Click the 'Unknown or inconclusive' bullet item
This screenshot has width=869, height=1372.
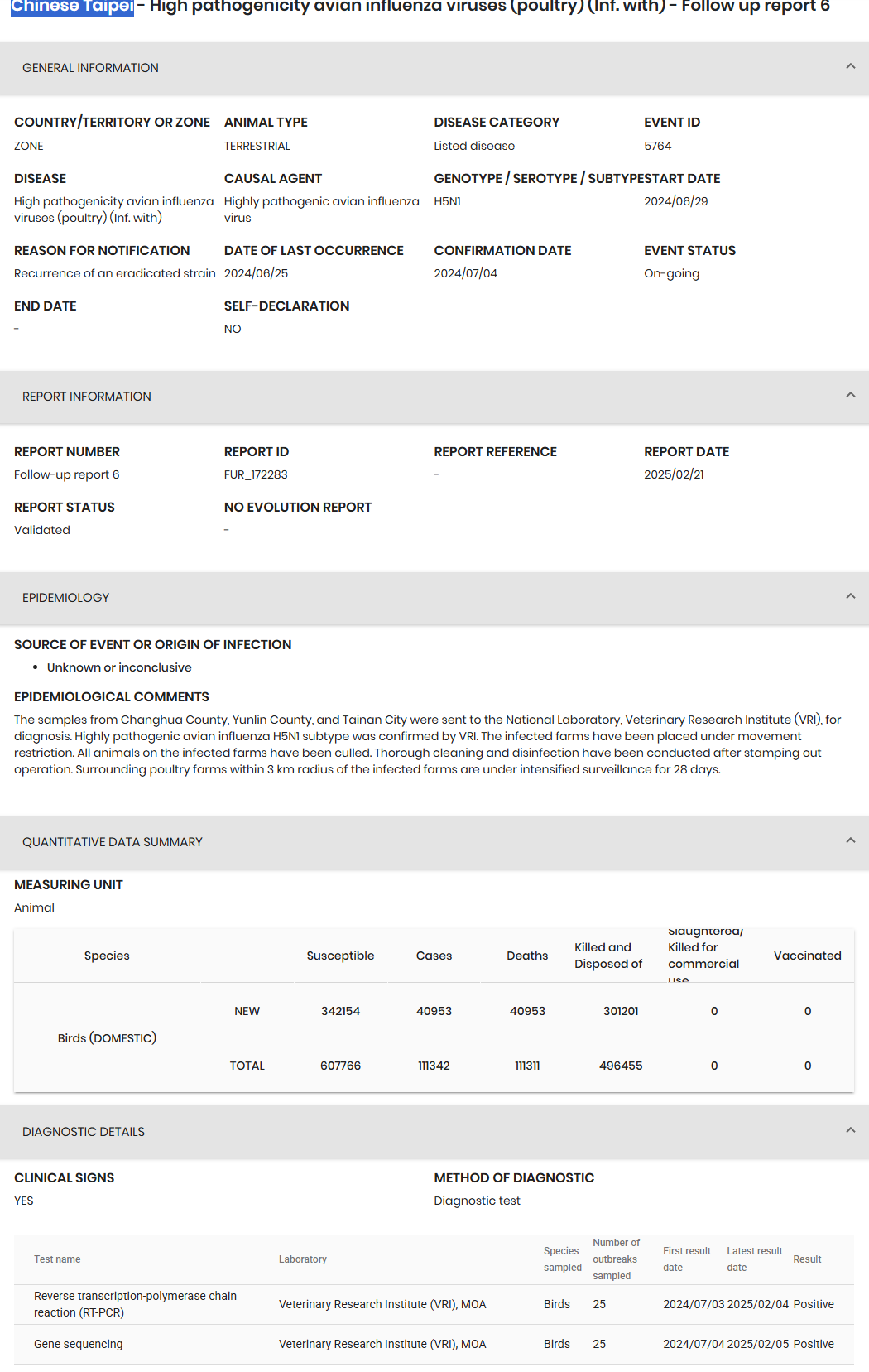pyautogui.click(x=119, y=667)
